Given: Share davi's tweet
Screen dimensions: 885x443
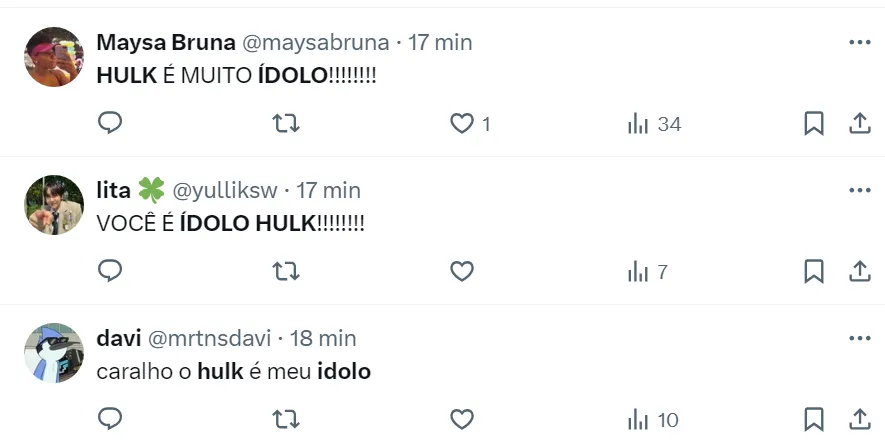Looking at the screenshot, I should [859, 418].
